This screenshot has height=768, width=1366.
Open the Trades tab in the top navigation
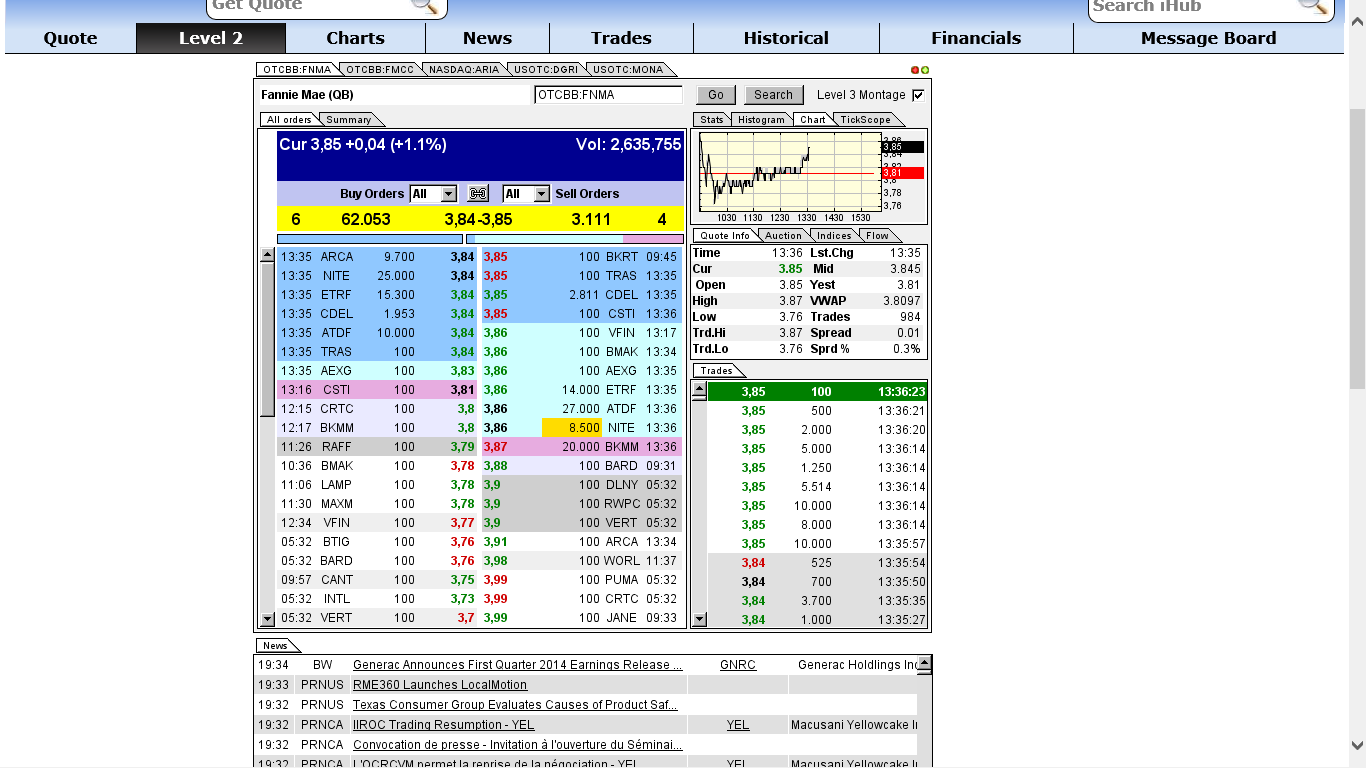coord(621,38)
